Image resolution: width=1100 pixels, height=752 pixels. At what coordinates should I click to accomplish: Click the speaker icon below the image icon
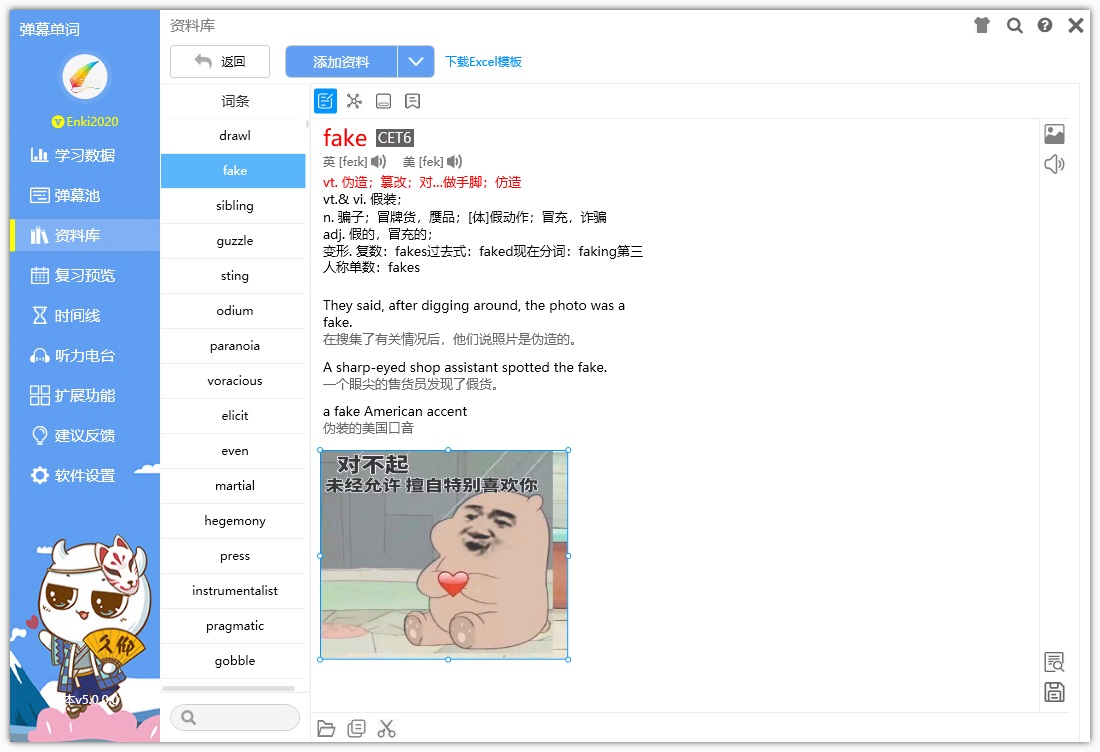pos(1054,165)
